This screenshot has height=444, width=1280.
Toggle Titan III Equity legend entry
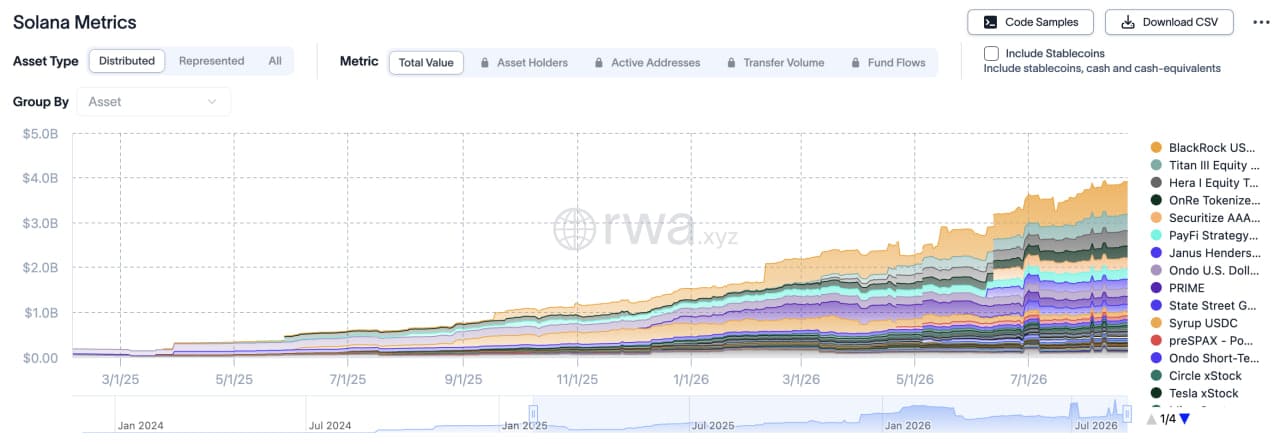click(1205, 165)
